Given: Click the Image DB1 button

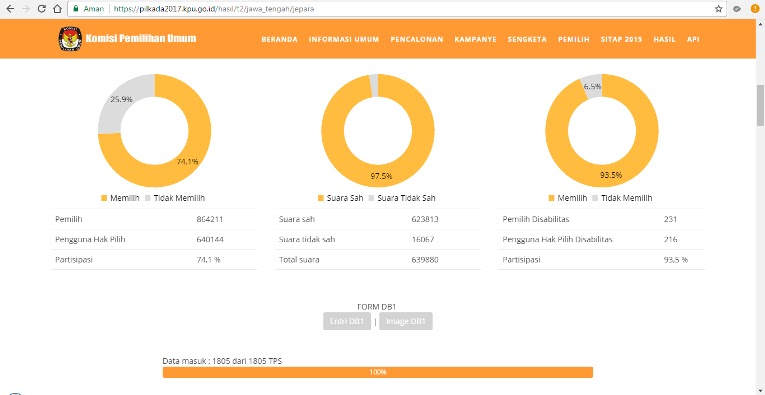Looking at the screenshot, I should click(405, 321).
